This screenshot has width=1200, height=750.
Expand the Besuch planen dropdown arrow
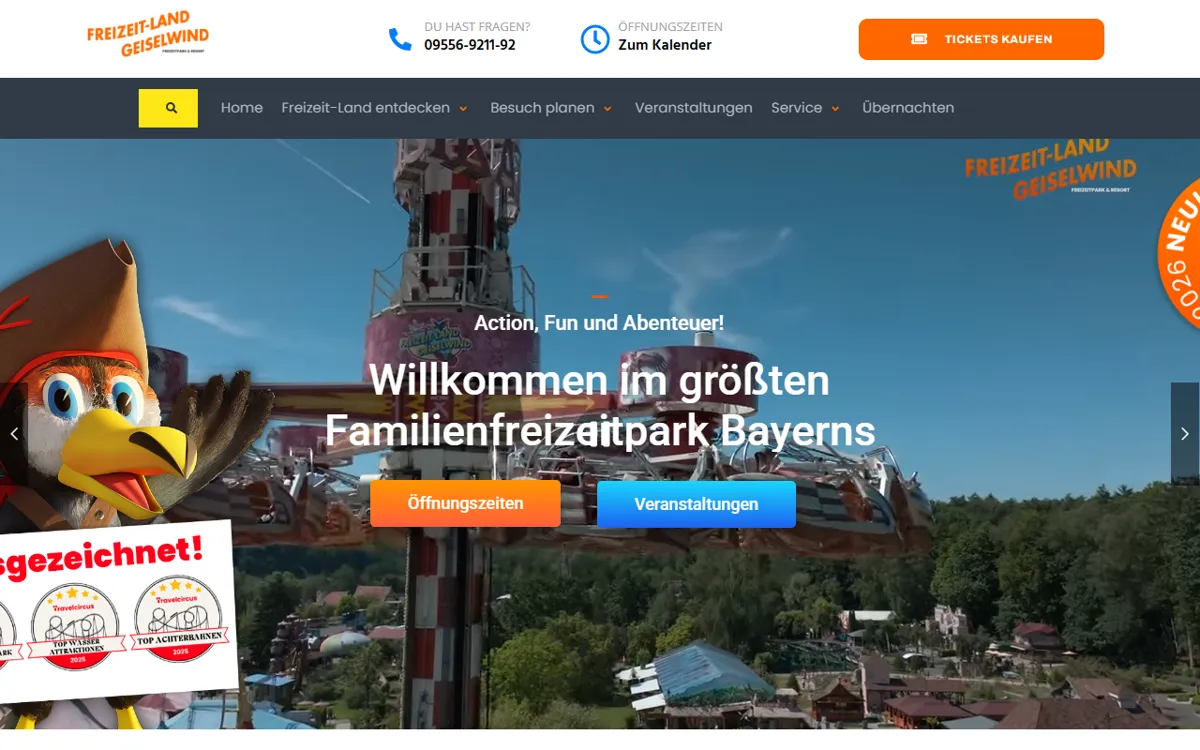(607, 109)
